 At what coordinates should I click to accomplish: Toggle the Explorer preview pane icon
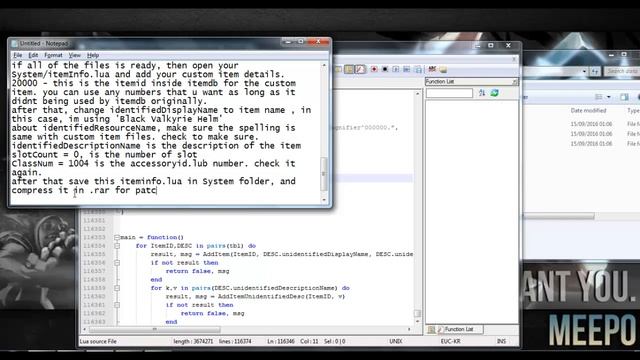point(624,97)
